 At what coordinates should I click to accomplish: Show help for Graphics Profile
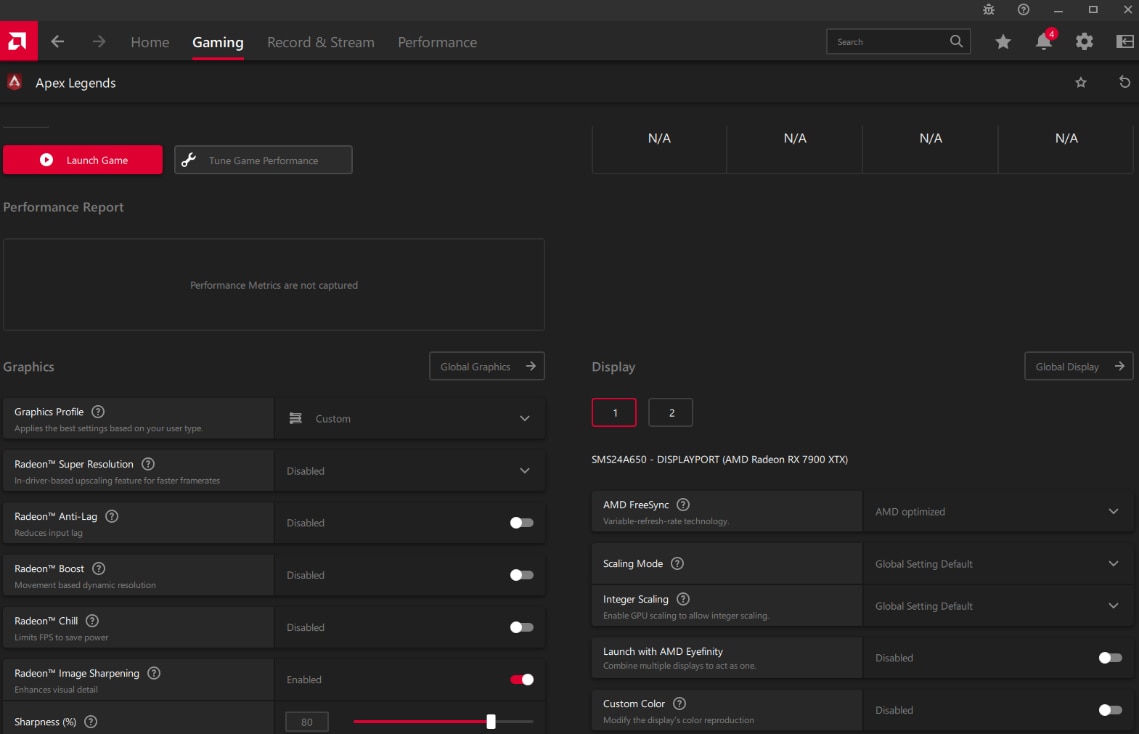coord(98,411)
